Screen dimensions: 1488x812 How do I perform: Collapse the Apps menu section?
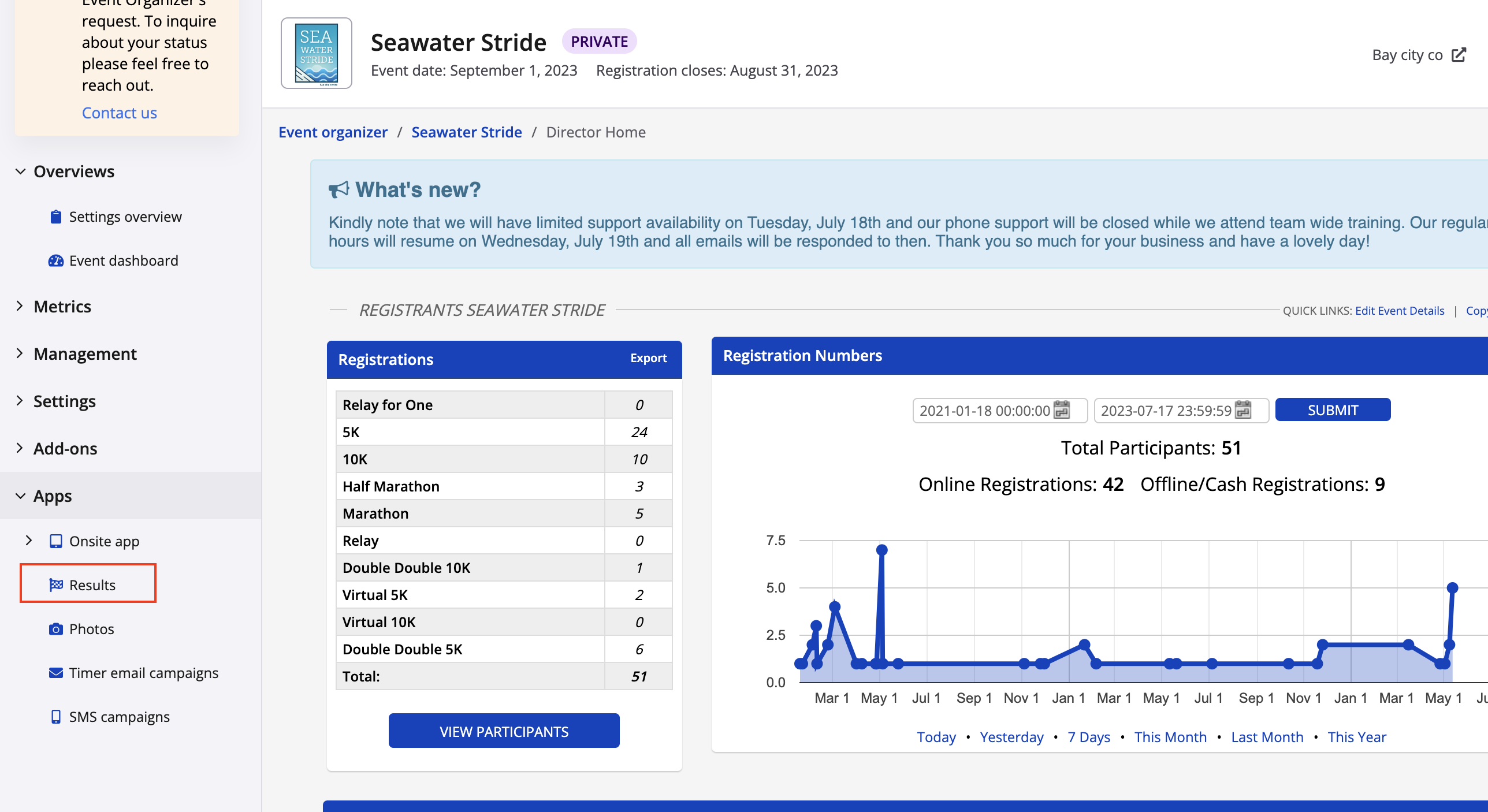pos(21,496)
